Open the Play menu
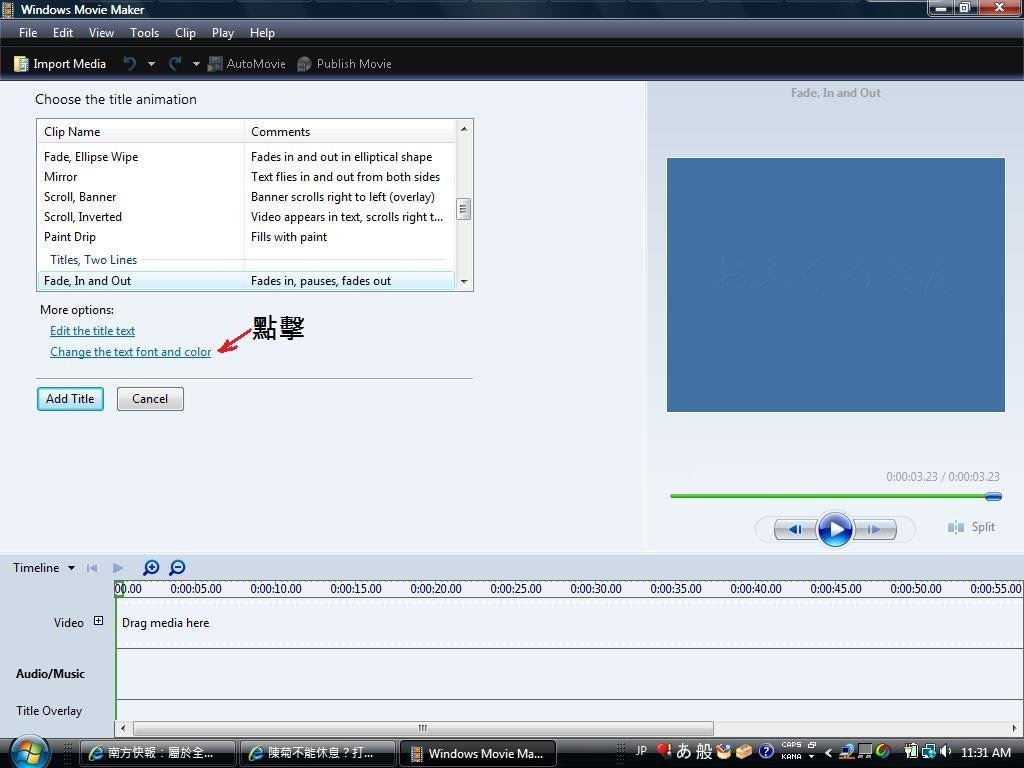The width and height of the screenshot is (1024, 768). 223,33
